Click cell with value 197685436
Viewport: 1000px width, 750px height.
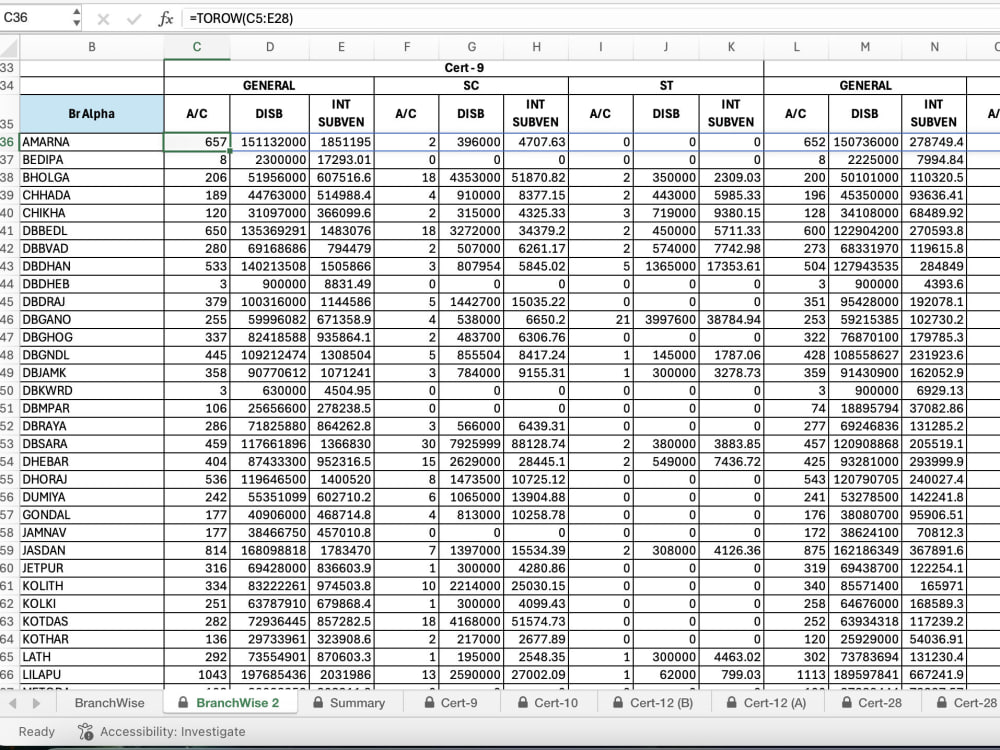[x=270, y=674]
